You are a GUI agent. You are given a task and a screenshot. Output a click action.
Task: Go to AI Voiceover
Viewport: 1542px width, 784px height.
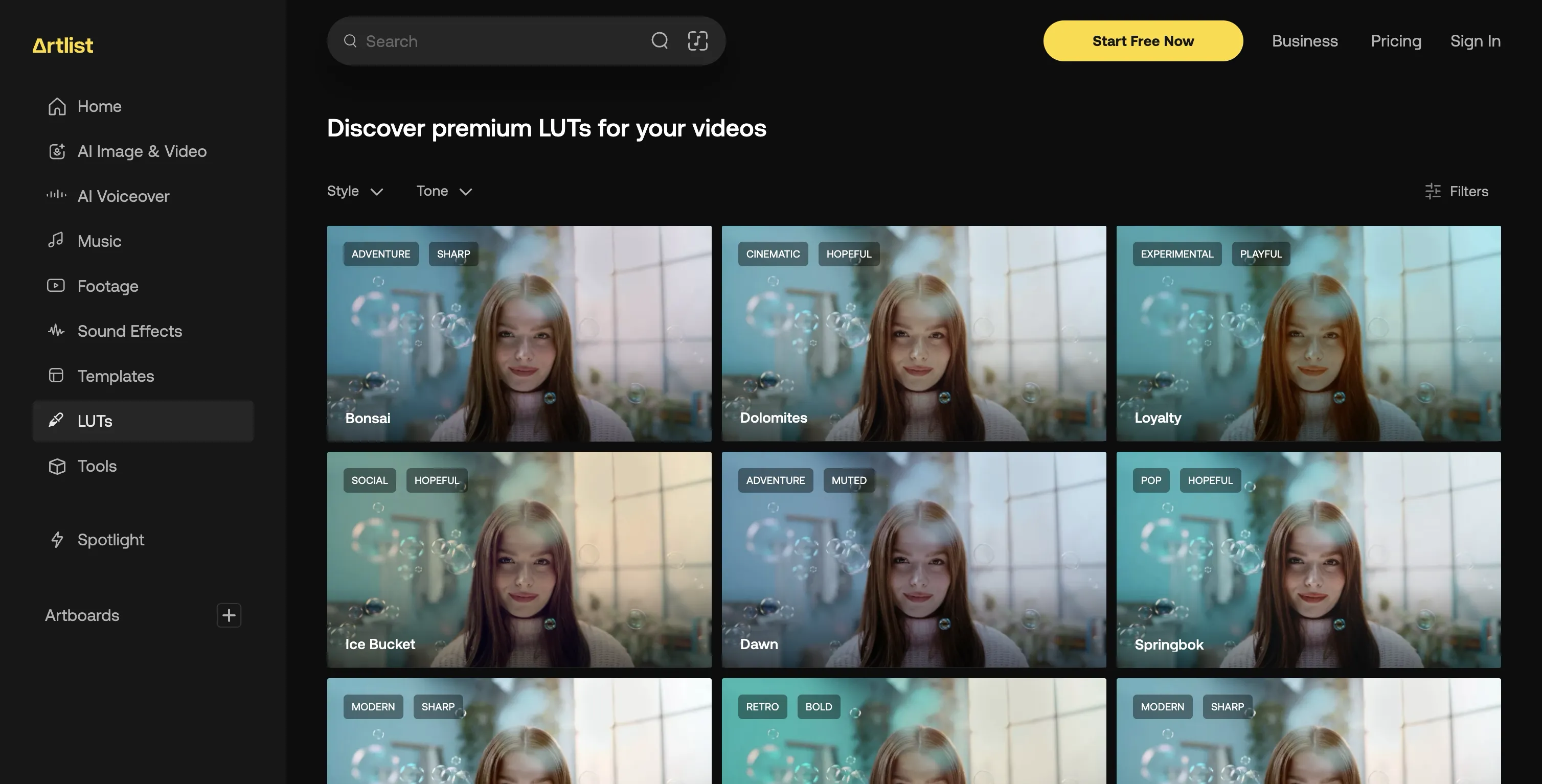(x=123, y=196)
